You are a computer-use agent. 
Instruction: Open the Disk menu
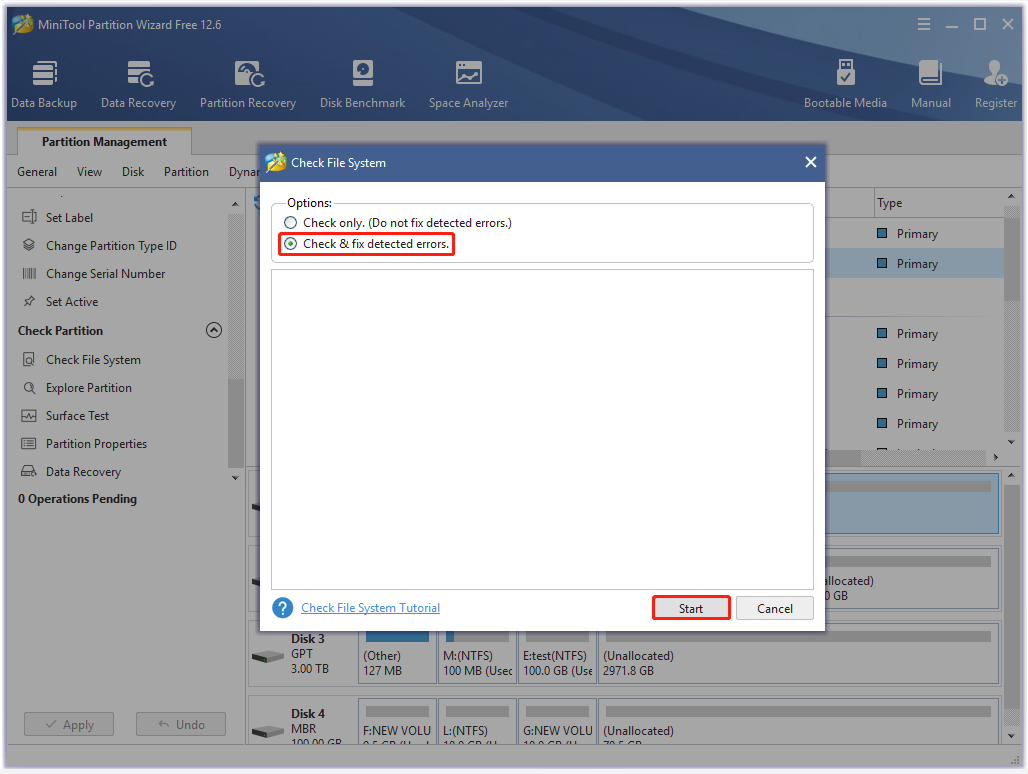coord(132,172)
